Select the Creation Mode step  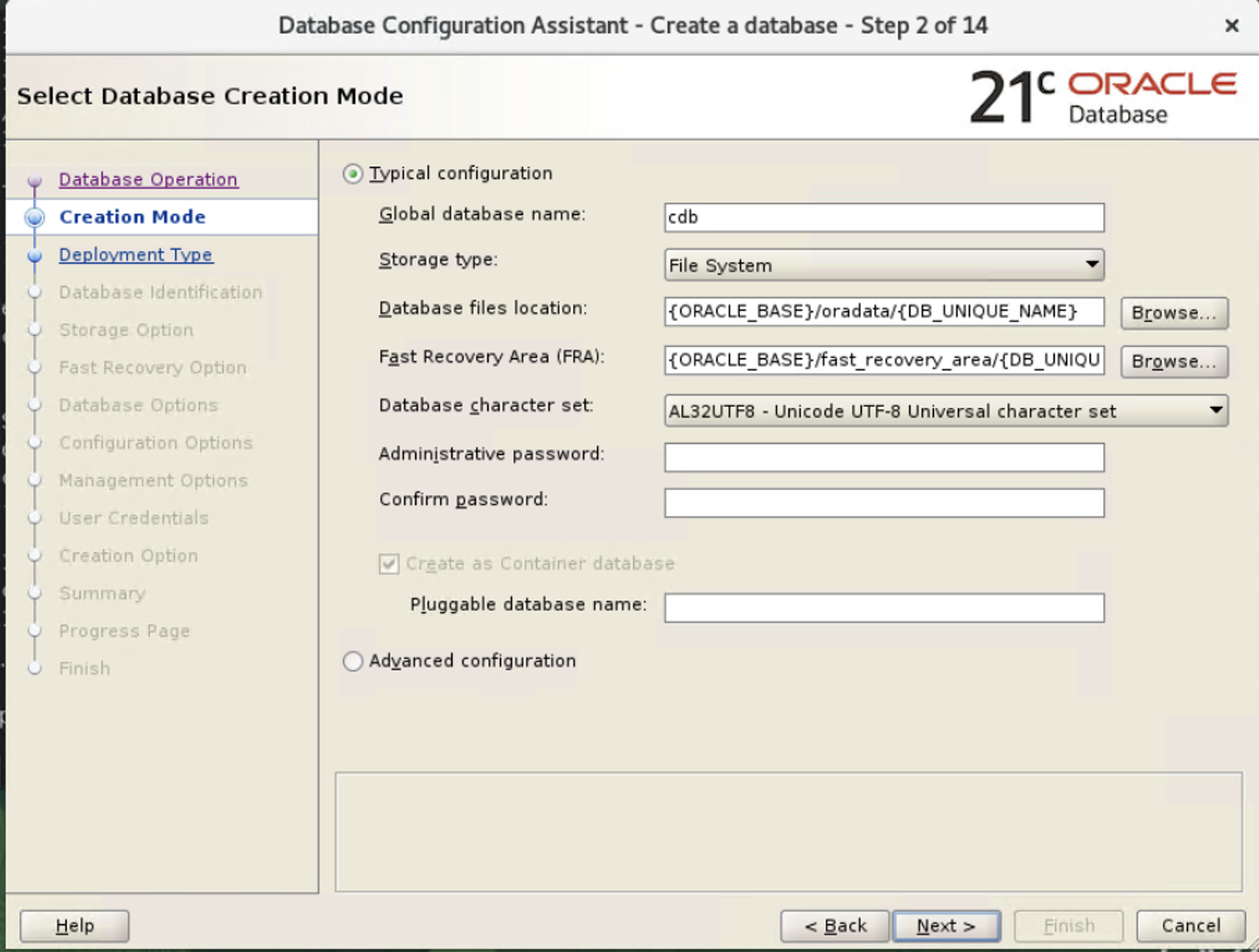click(132, 216)
